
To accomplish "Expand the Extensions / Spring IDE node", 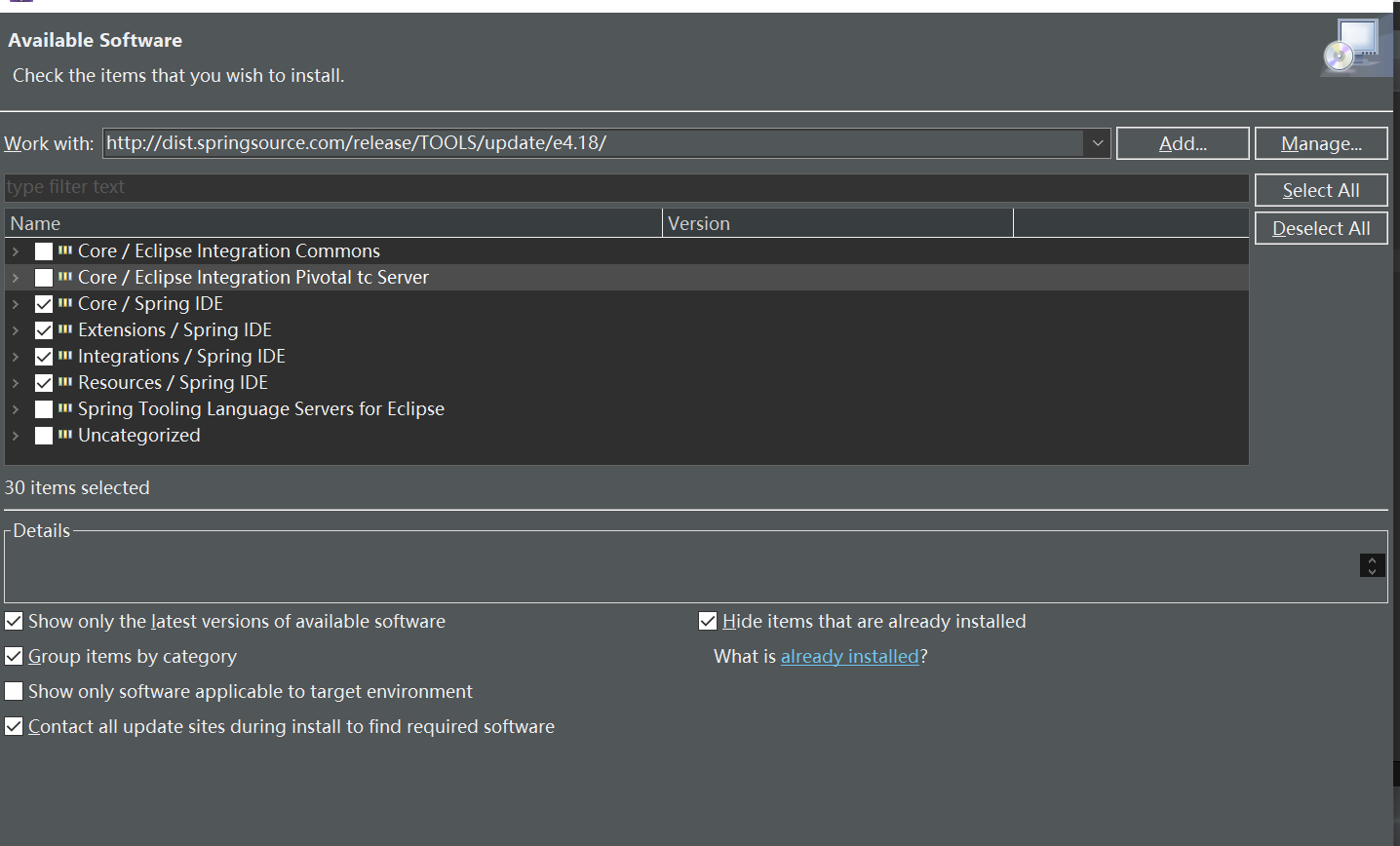I will tap(16, 330).
